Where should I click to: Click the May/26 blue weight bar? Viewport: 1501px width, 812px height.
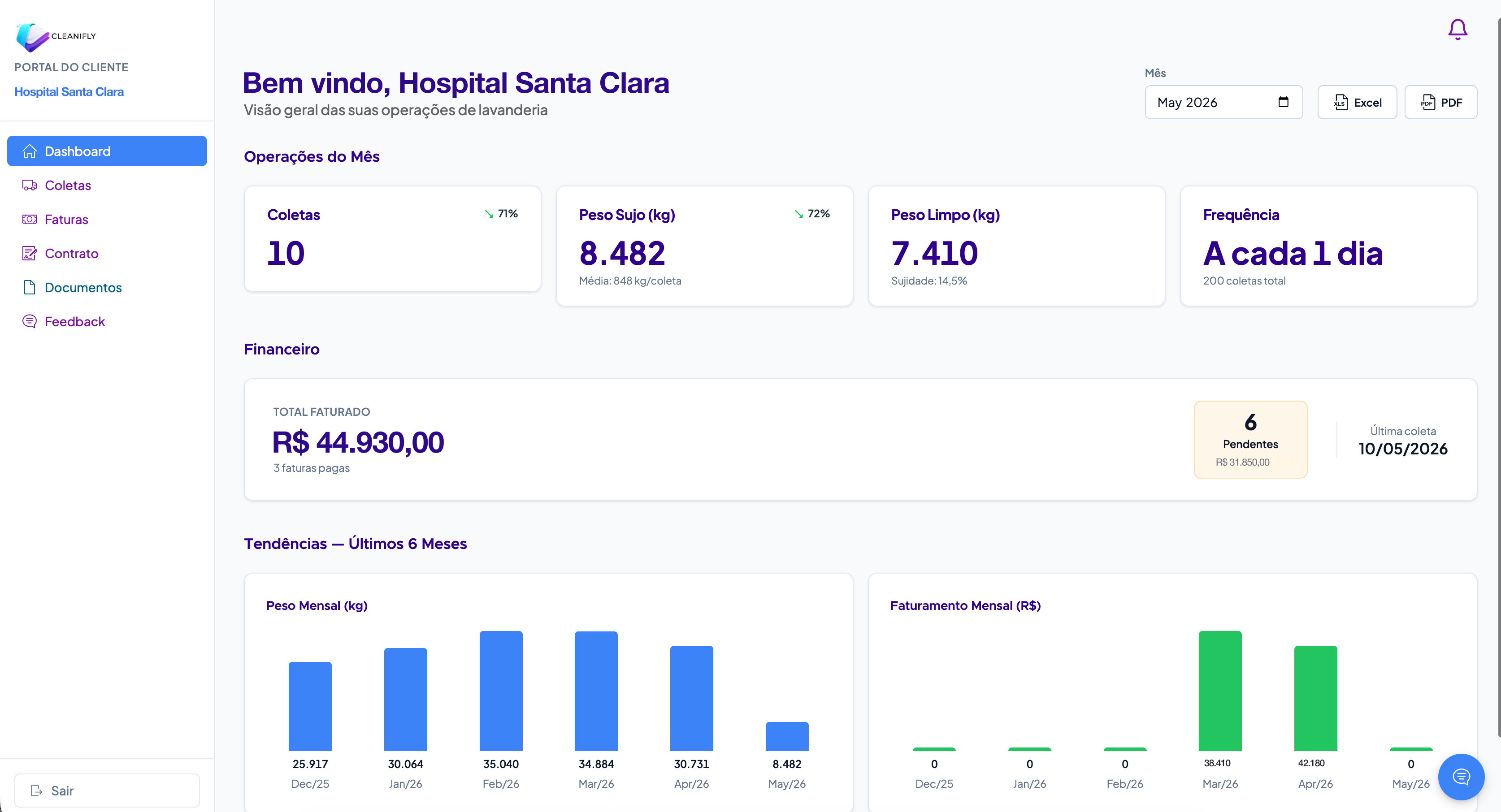pyautogui.click(x=787, y=736)
